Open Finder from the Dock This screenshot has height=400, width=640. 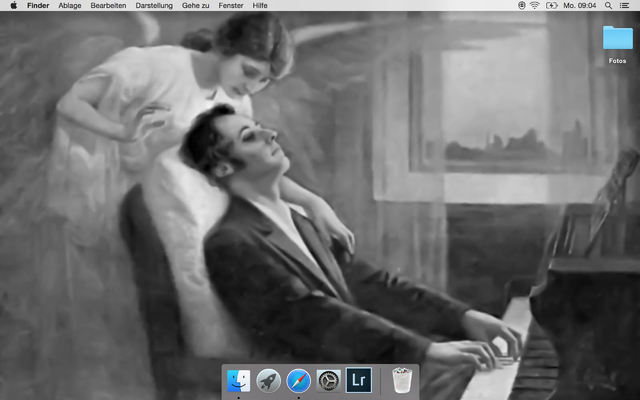(x=238, y=380)
